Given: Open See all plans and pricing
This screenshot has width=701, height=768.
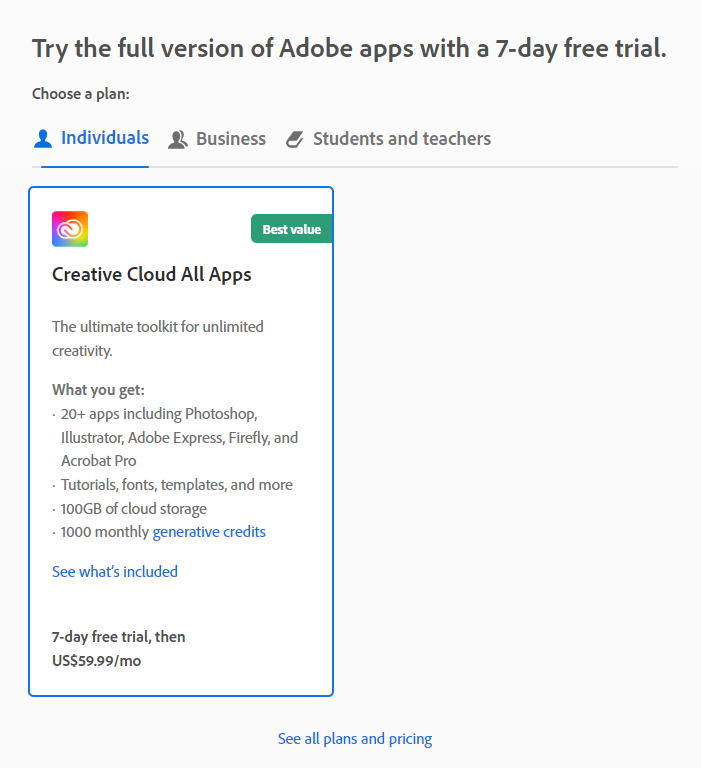Looking at the screenshot, I should coord(355,739).
